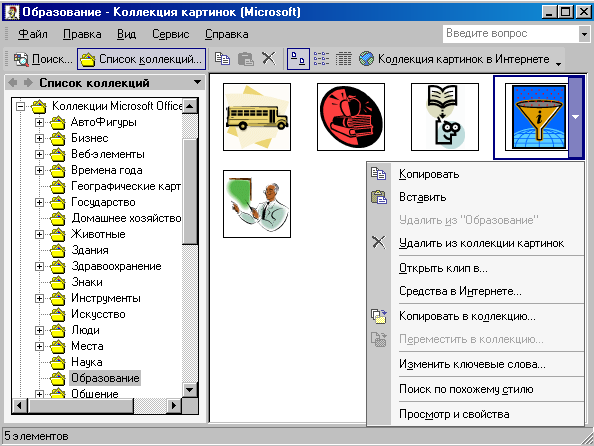Expand the Государство folder
The width and height of the screenshot is (594, 446).
[39, 202]
